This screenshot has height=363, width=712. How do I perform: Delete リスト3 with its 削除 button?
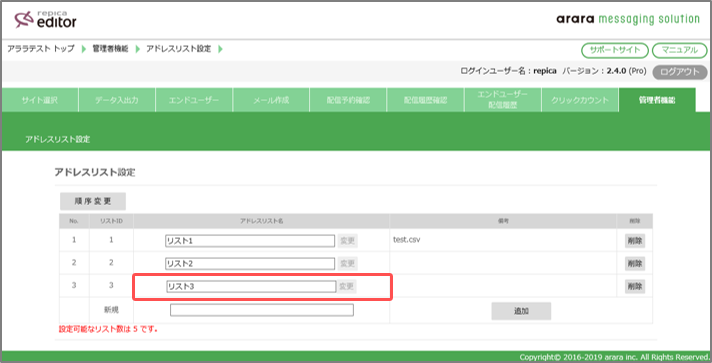click(635, 287)
